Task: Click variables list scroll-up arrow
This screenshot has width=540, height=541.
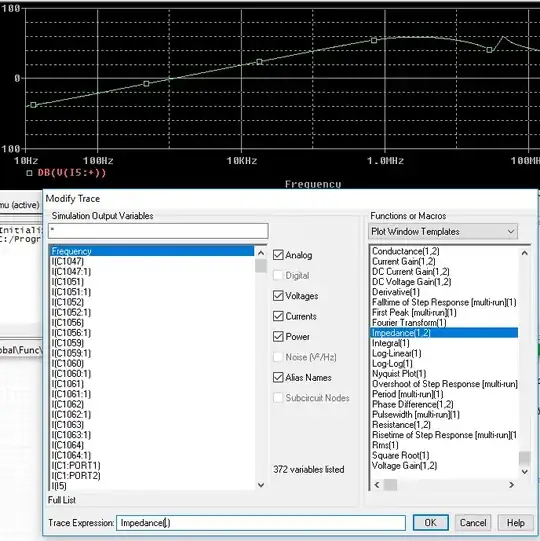Action: (x=261, y=253)
